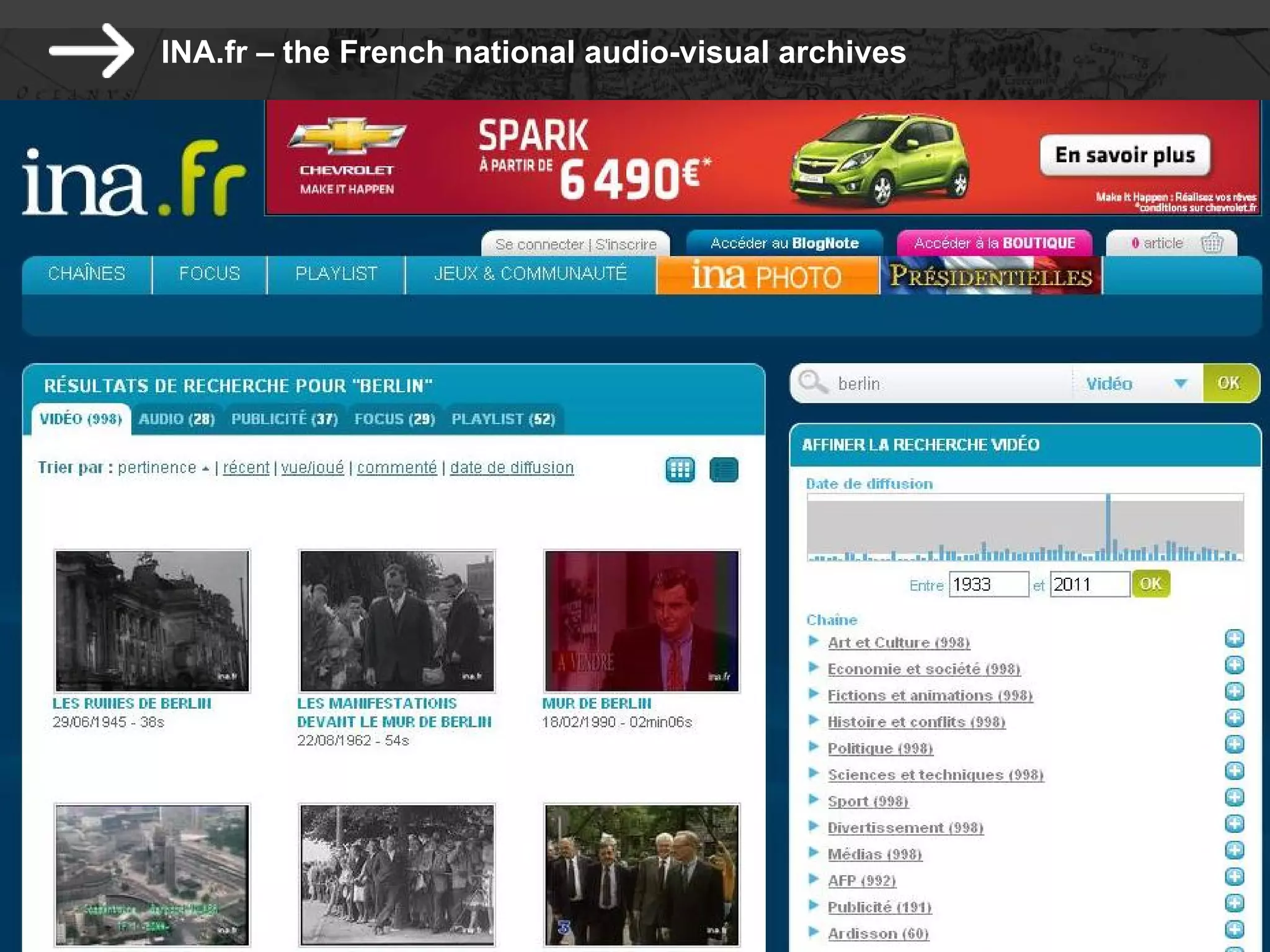Click the tall peak in date histogram
Screen dimensions: 1270x952
pos(1108,527)
